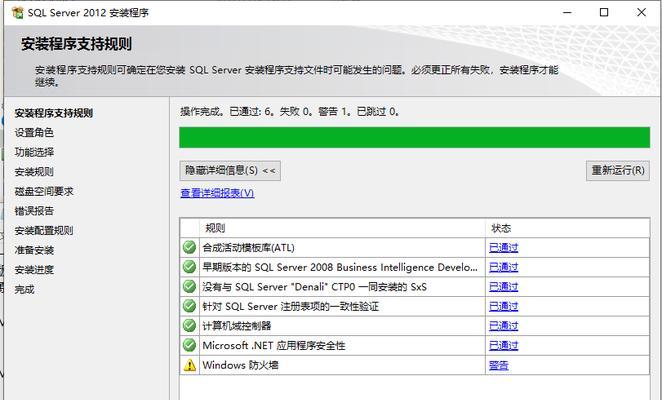
Task: Select 准备安装 step in sidebar
Action: coord(34,250)
